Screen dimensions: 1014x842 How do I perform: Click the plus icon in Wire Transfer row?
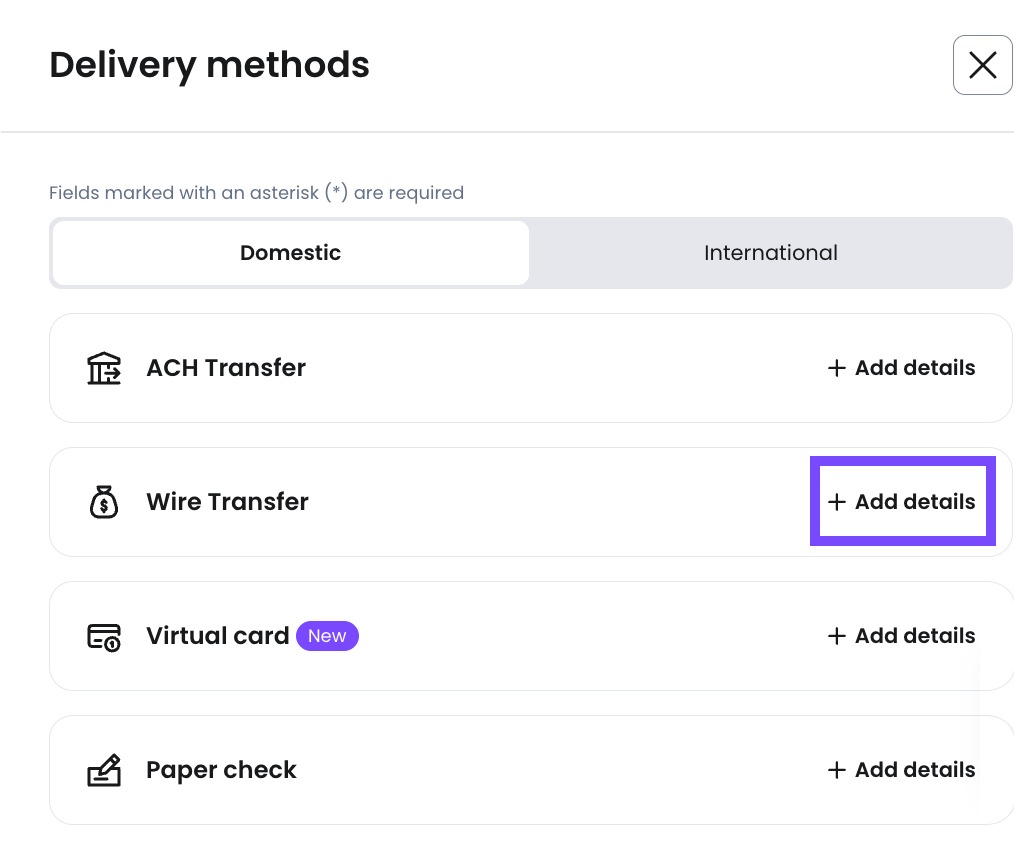pos(836,502)
